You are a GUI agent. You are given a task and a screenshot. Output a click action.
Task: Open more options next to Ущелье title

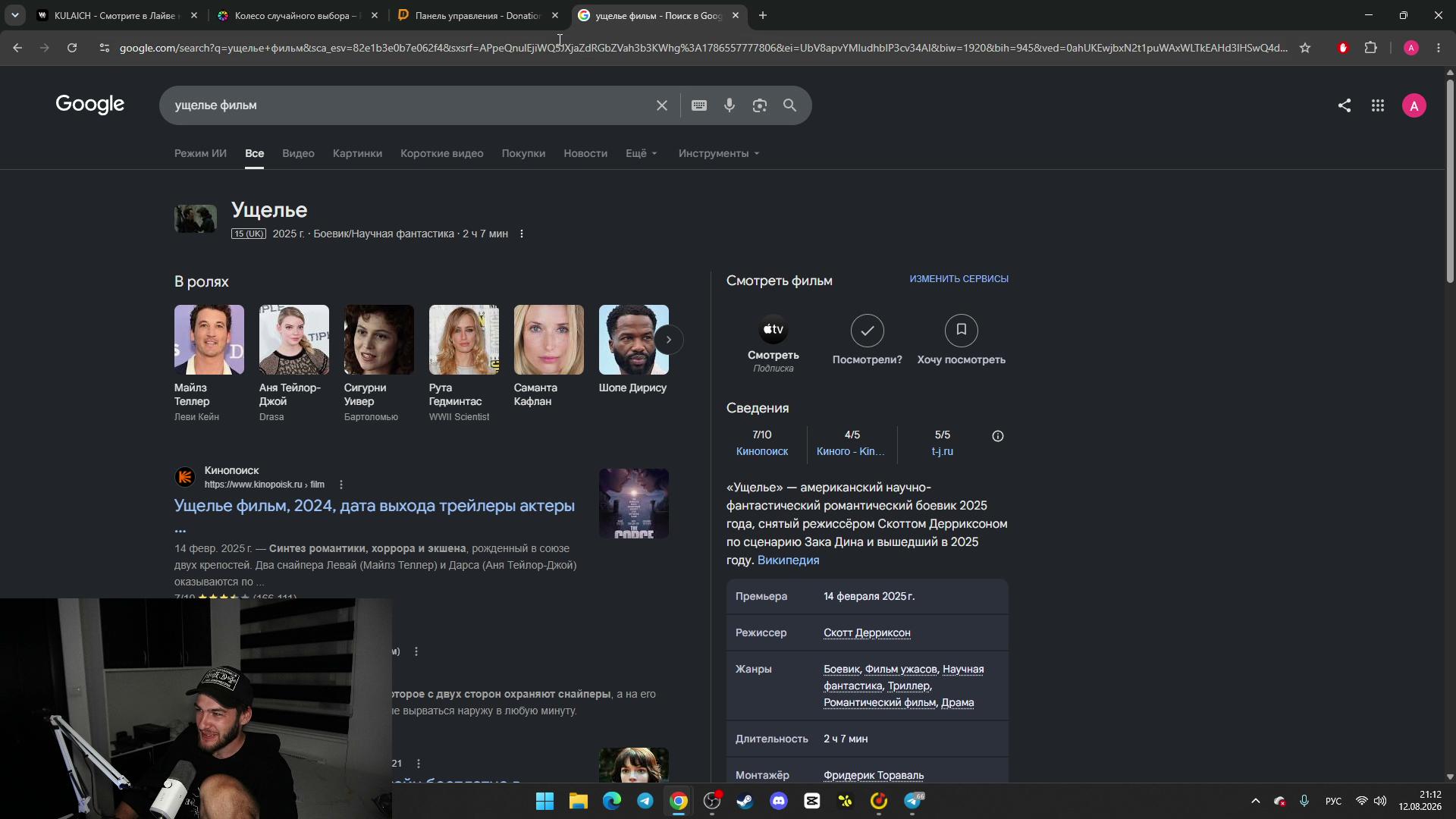tap(522, 234)
